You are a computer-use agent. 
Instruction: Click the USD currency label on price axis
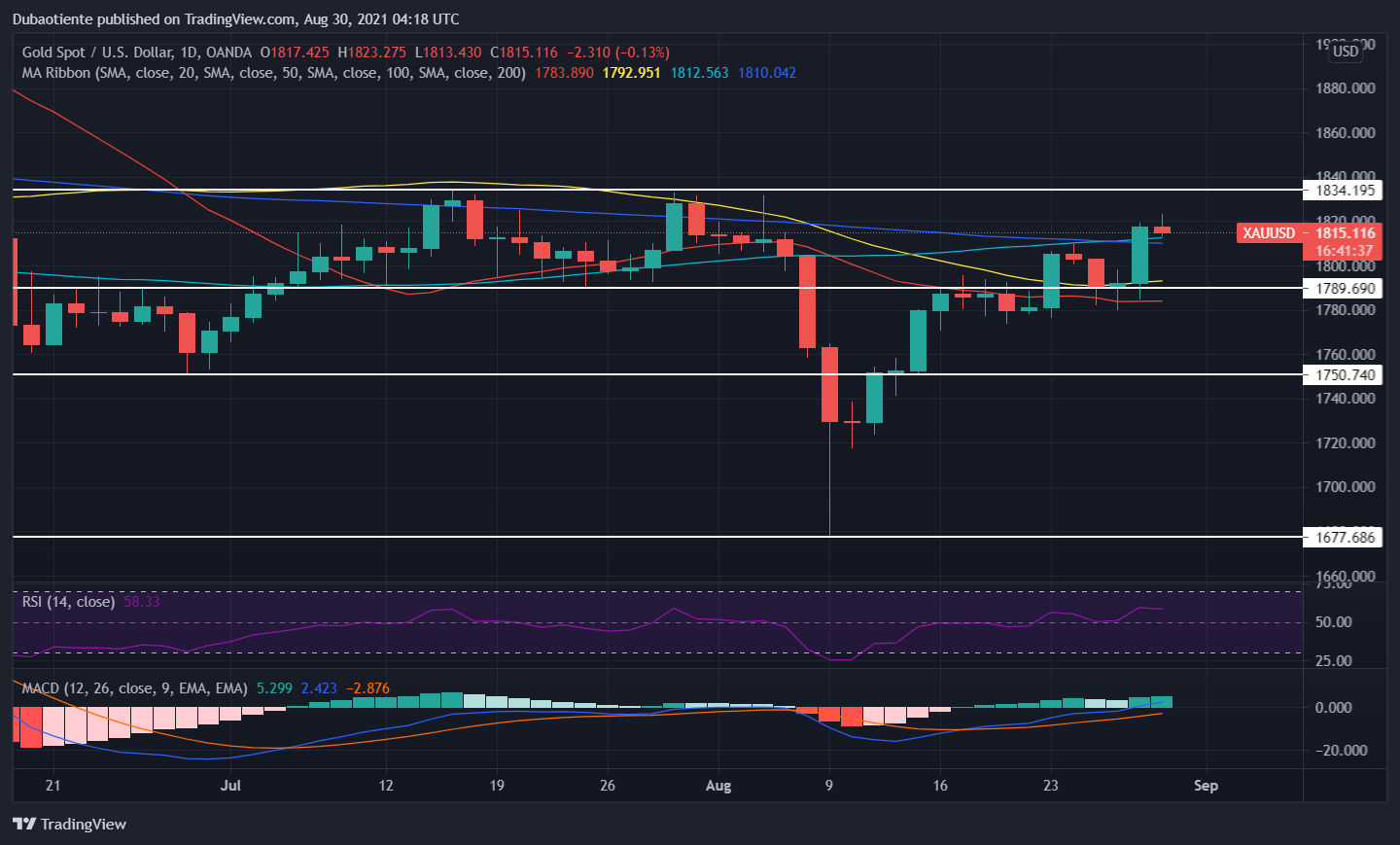1346,52
